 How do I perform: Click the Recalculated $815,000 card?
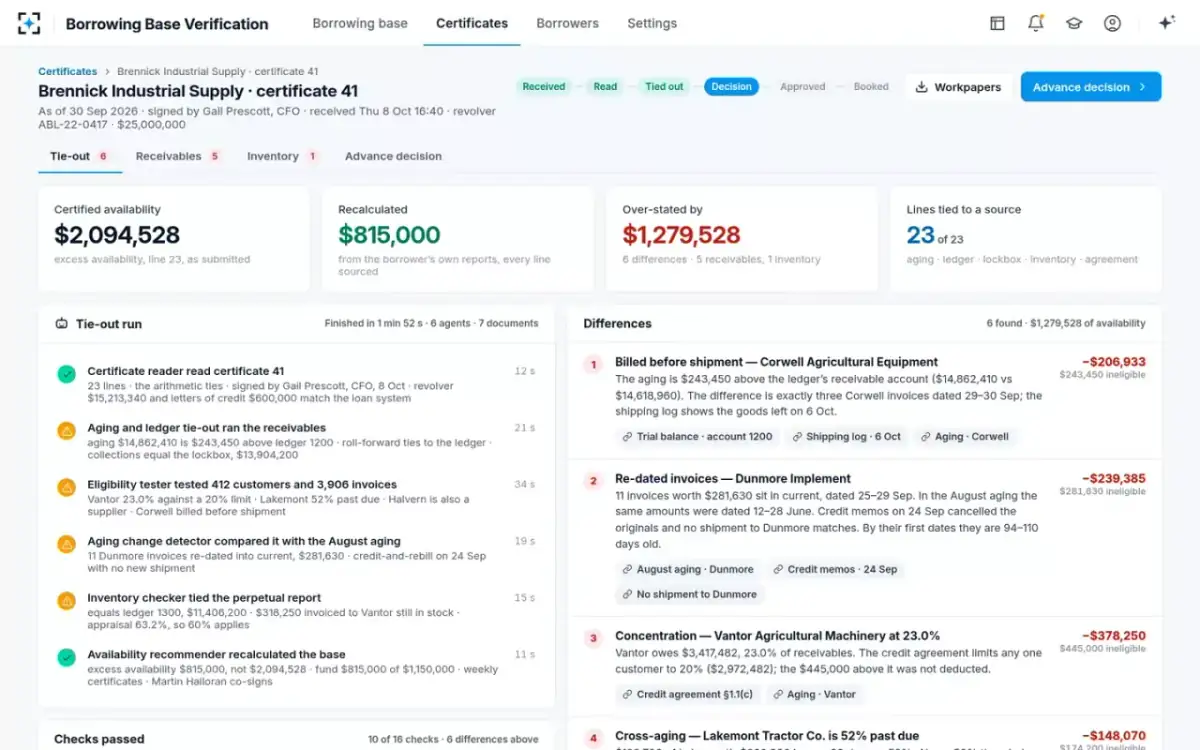458,239
